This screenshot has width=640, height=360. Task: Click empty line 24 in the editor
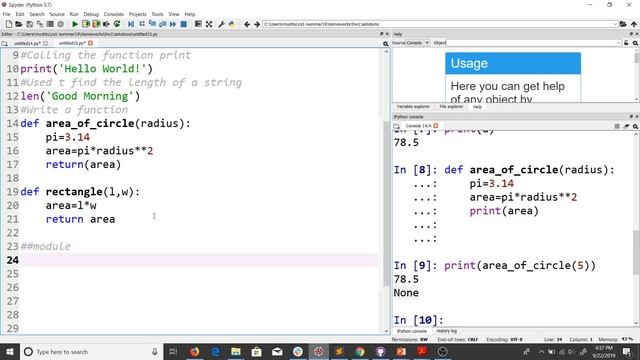point(199,260)
